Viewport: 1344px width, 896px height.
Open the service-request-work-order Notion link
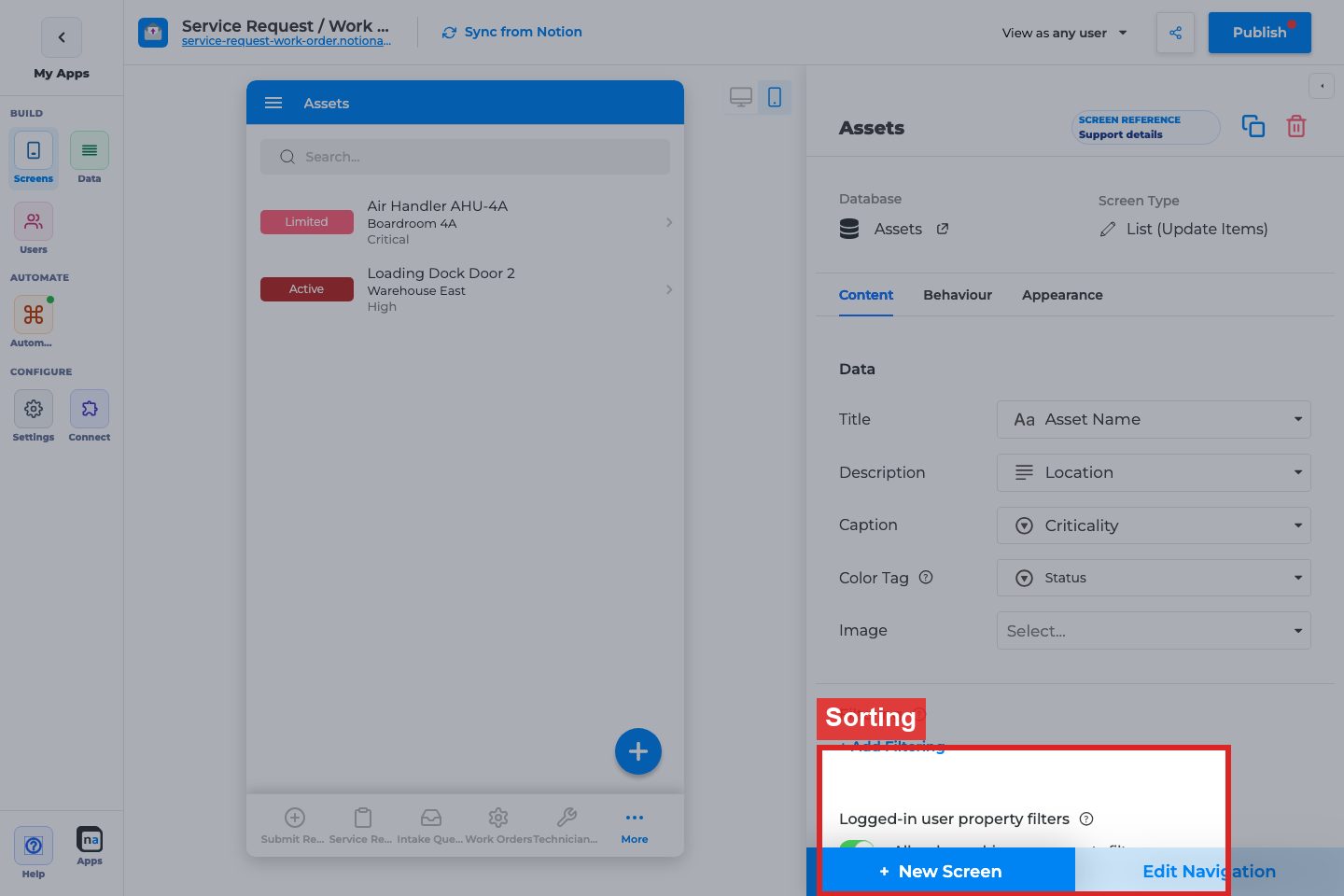[x=287, y=41]
